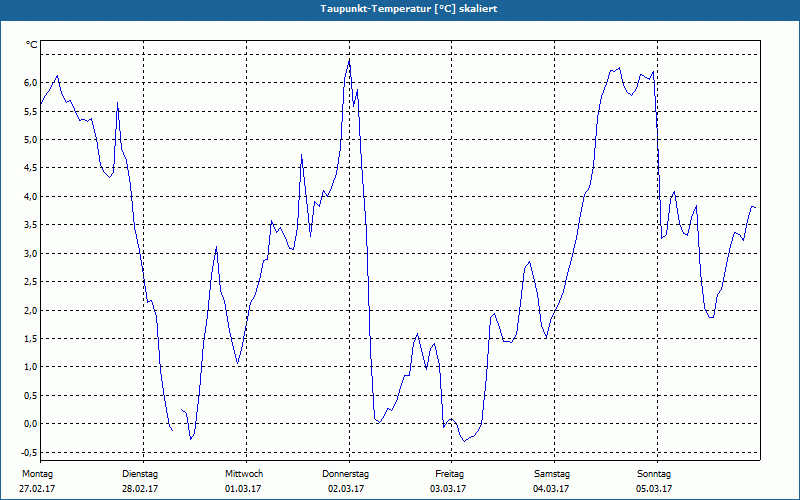Click the Samstag day label
The width and height of the screenshot is (800, 500).
[552, 474]
